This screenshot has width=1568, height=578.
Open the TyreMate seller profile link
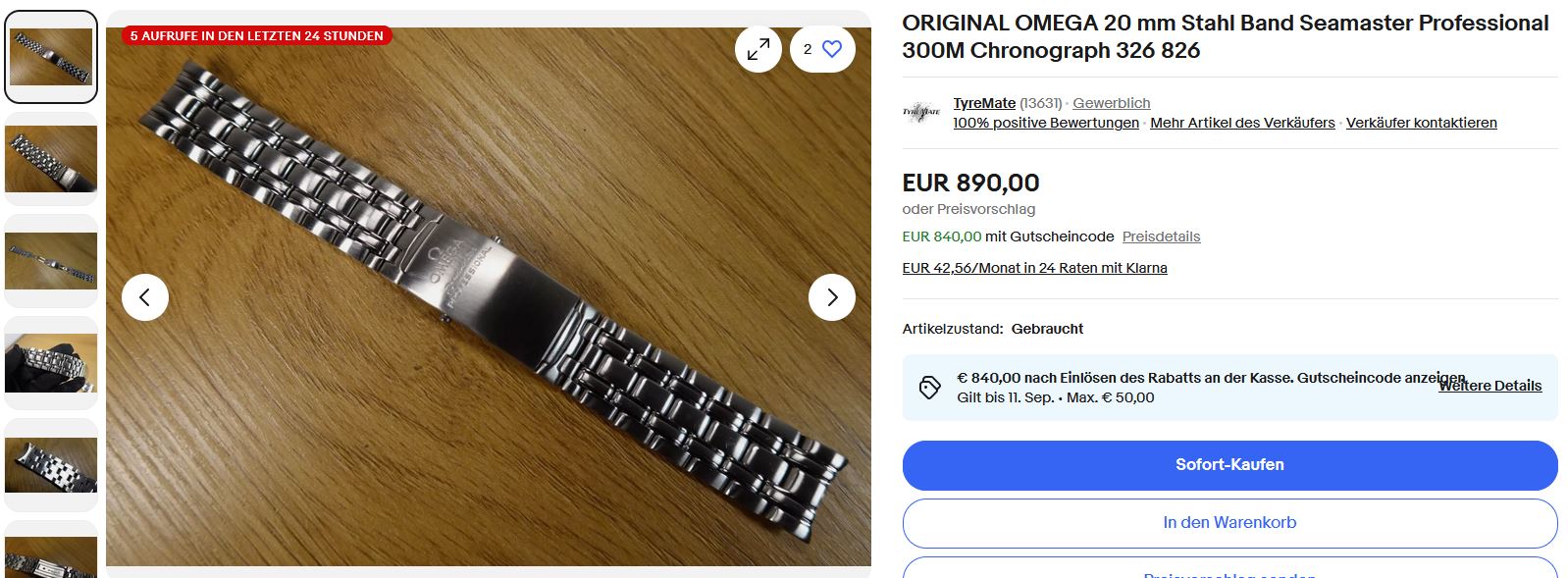tap(984, 103)
